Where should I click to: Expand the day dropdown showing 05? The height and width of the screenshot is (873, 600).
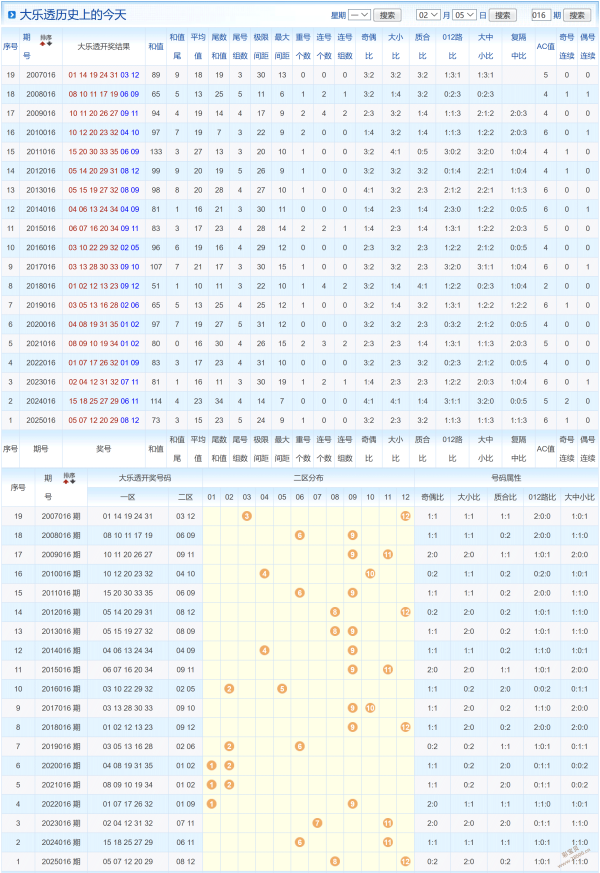464,15
